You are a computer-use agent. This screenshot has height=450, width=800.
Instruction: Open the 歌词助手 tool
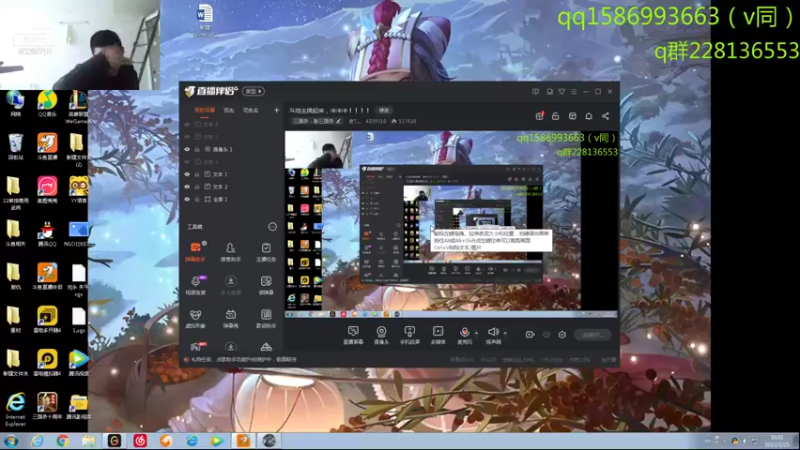266,318
